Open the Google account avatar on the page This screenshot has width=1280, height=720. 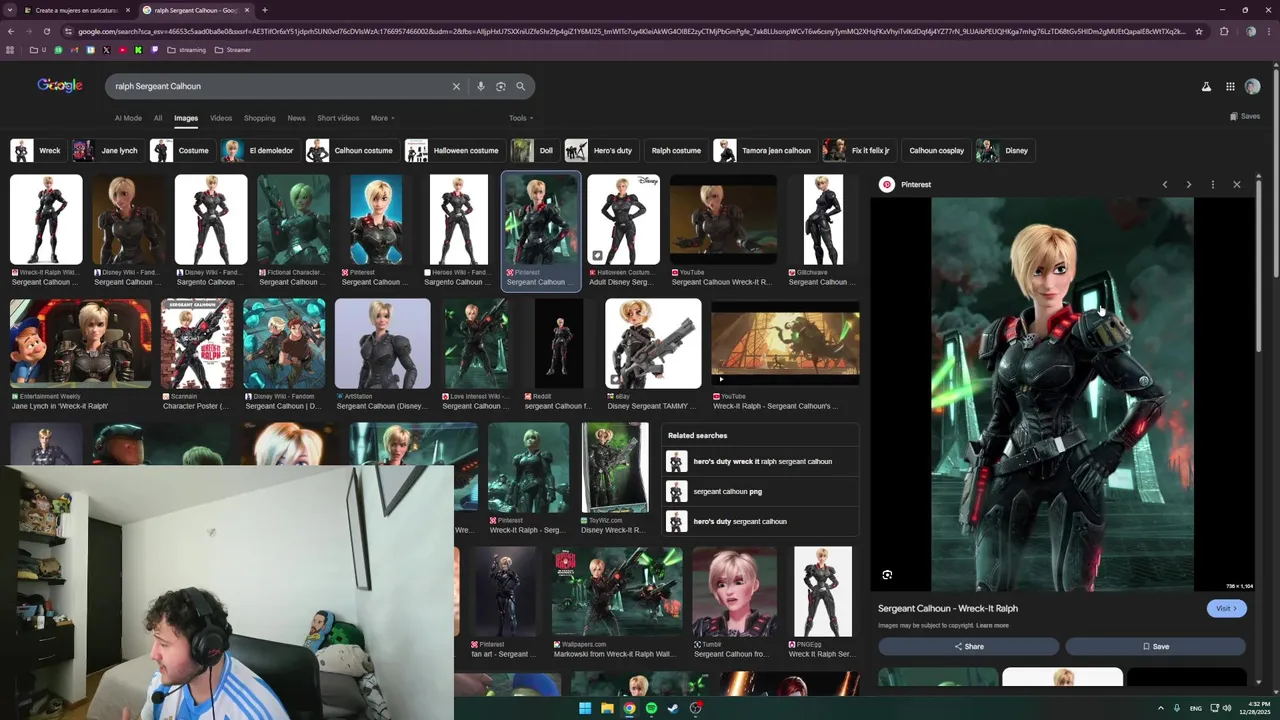click(1252, 87)
